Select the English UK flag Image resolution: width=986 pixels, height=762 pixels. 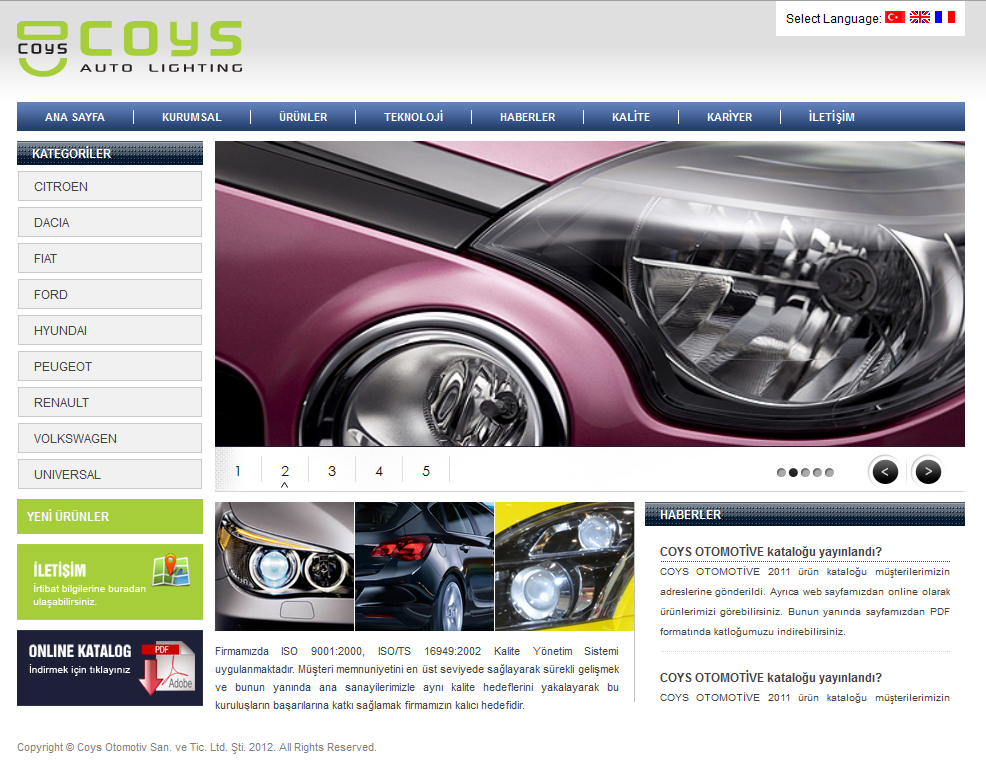click(x=919, y=18)
